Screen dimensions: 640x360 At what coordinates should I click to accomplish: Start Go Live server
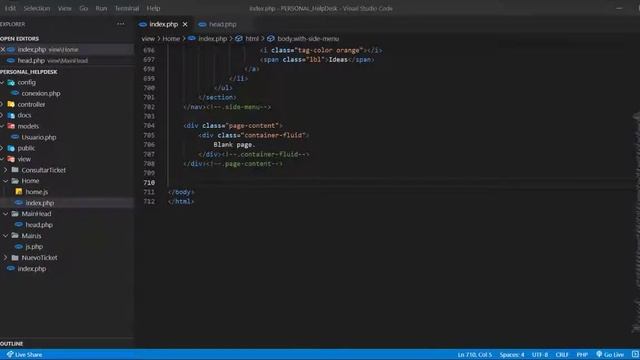tap(610, 355)
